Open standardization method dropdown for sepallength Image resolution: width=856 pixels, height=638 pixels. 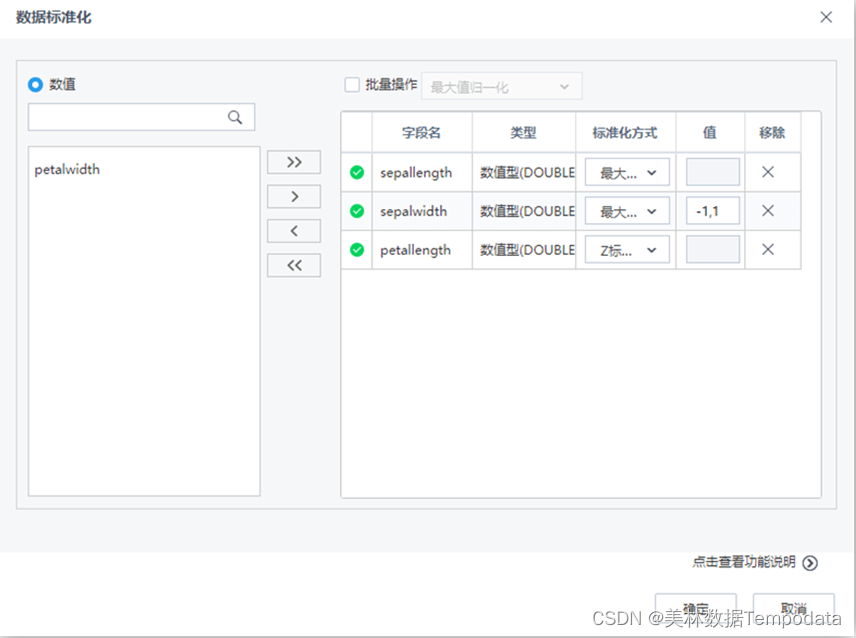click(627, 172)
